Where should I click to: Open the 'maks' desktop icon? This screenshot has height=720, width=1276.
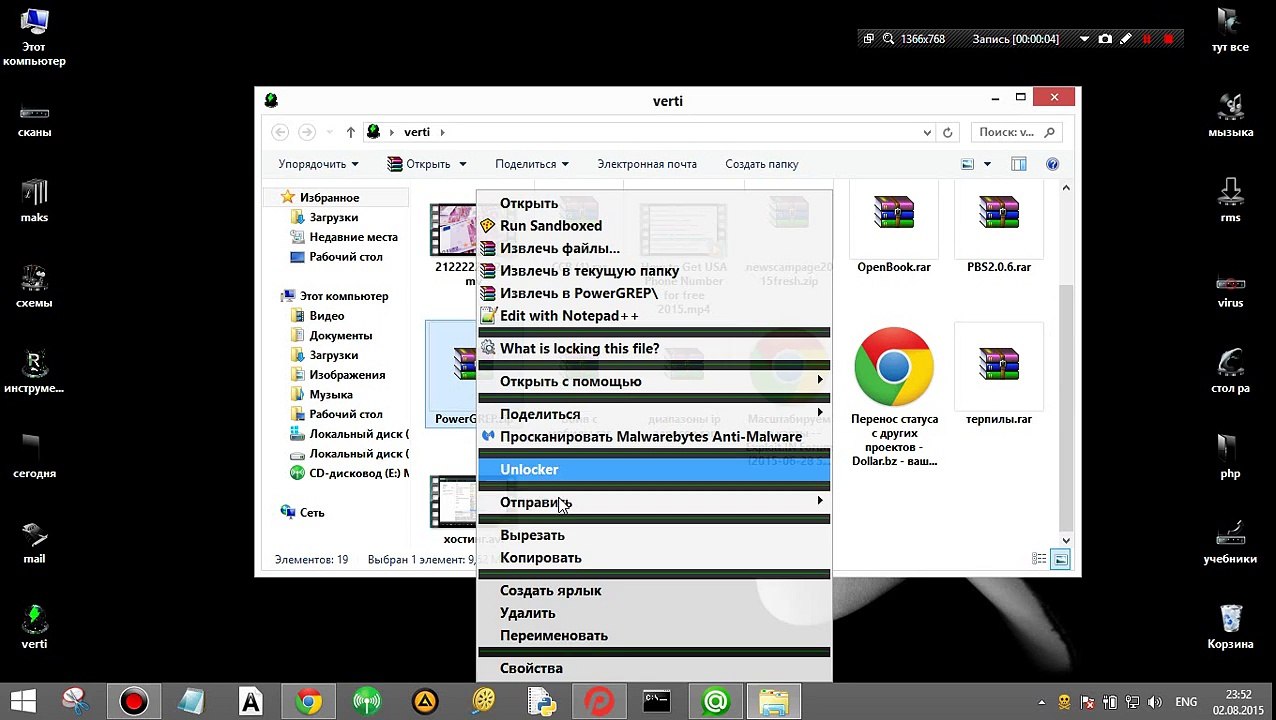click(x=34, y=201)
